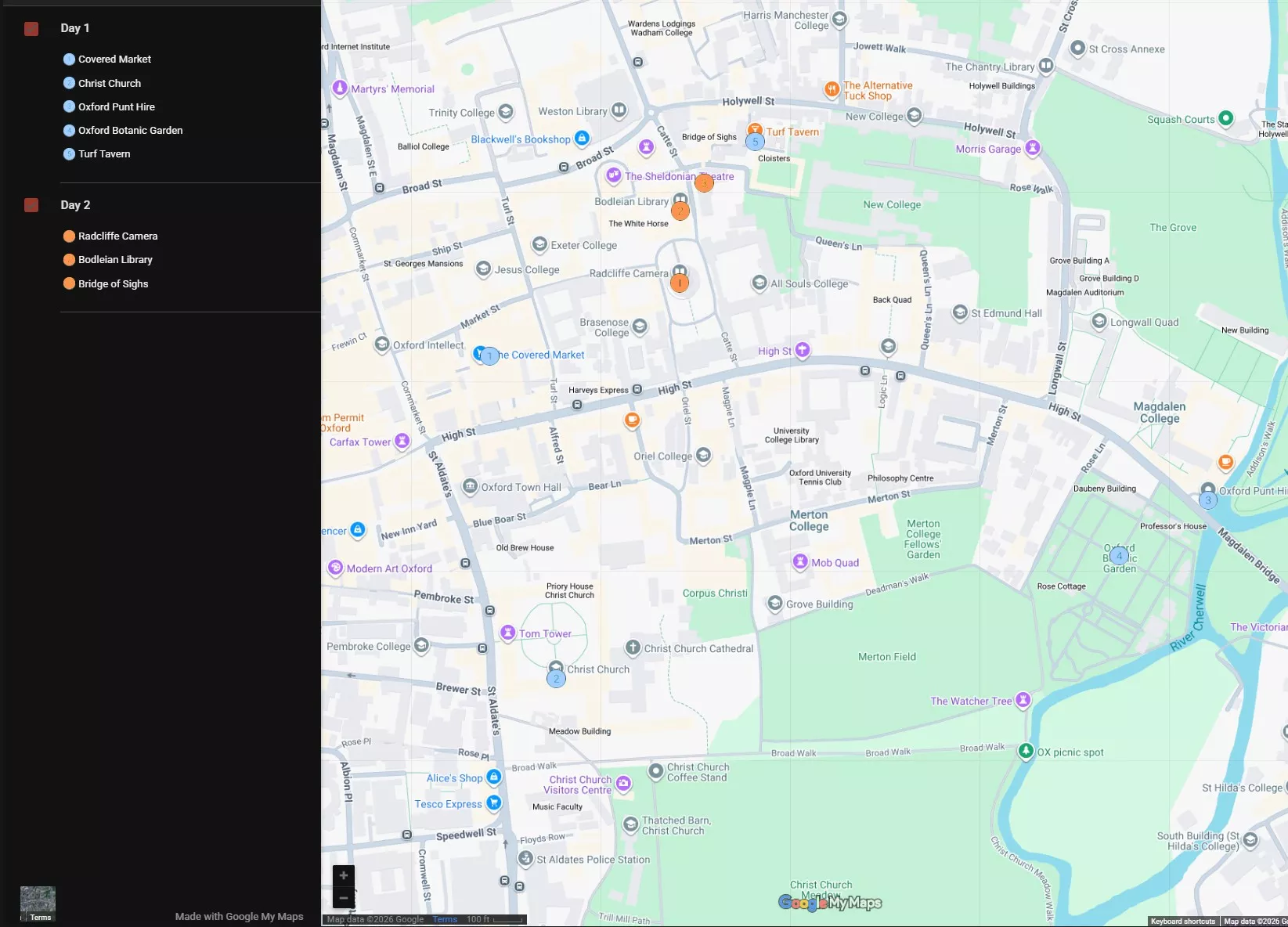Click All Souls College icon

coord(759,283)
